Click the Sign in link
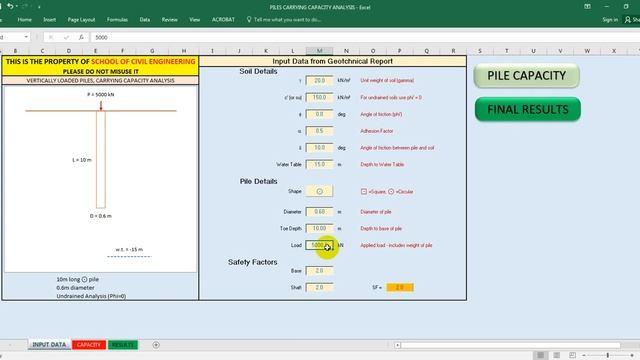This screenshot has width=640, height=360. 610,20
